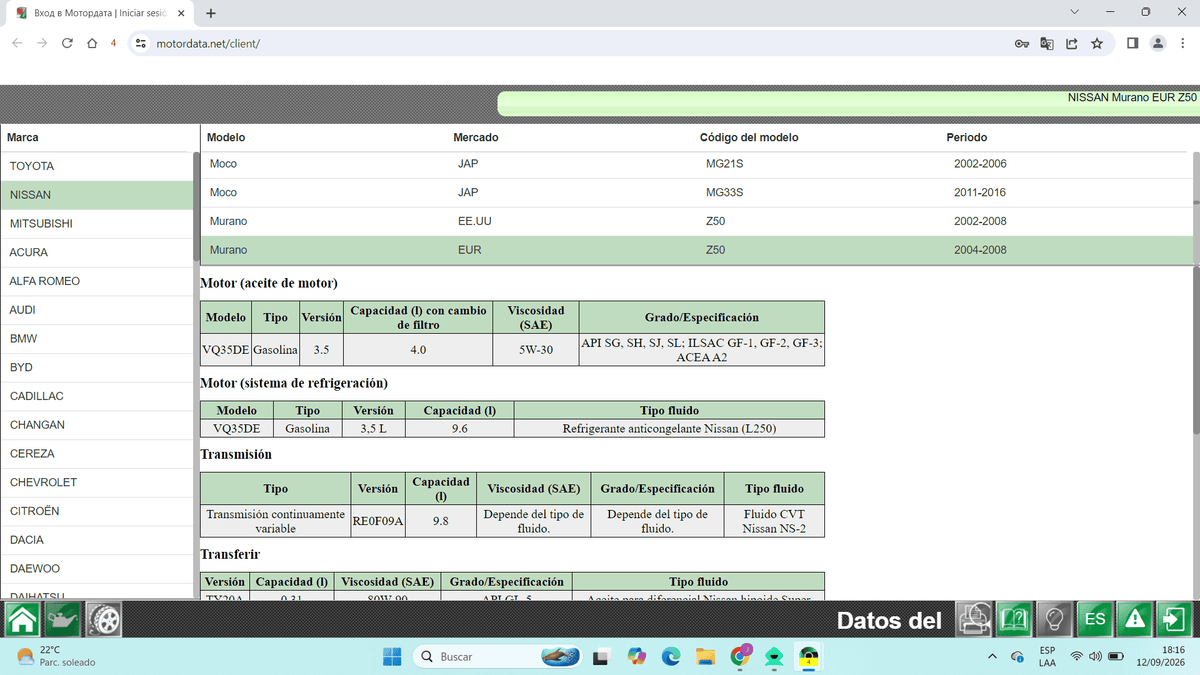Share this page via the share icon
Image resolution: width=1200 pixels, height=675 pixels.
pyautogui.click(x=1072, y=43)
